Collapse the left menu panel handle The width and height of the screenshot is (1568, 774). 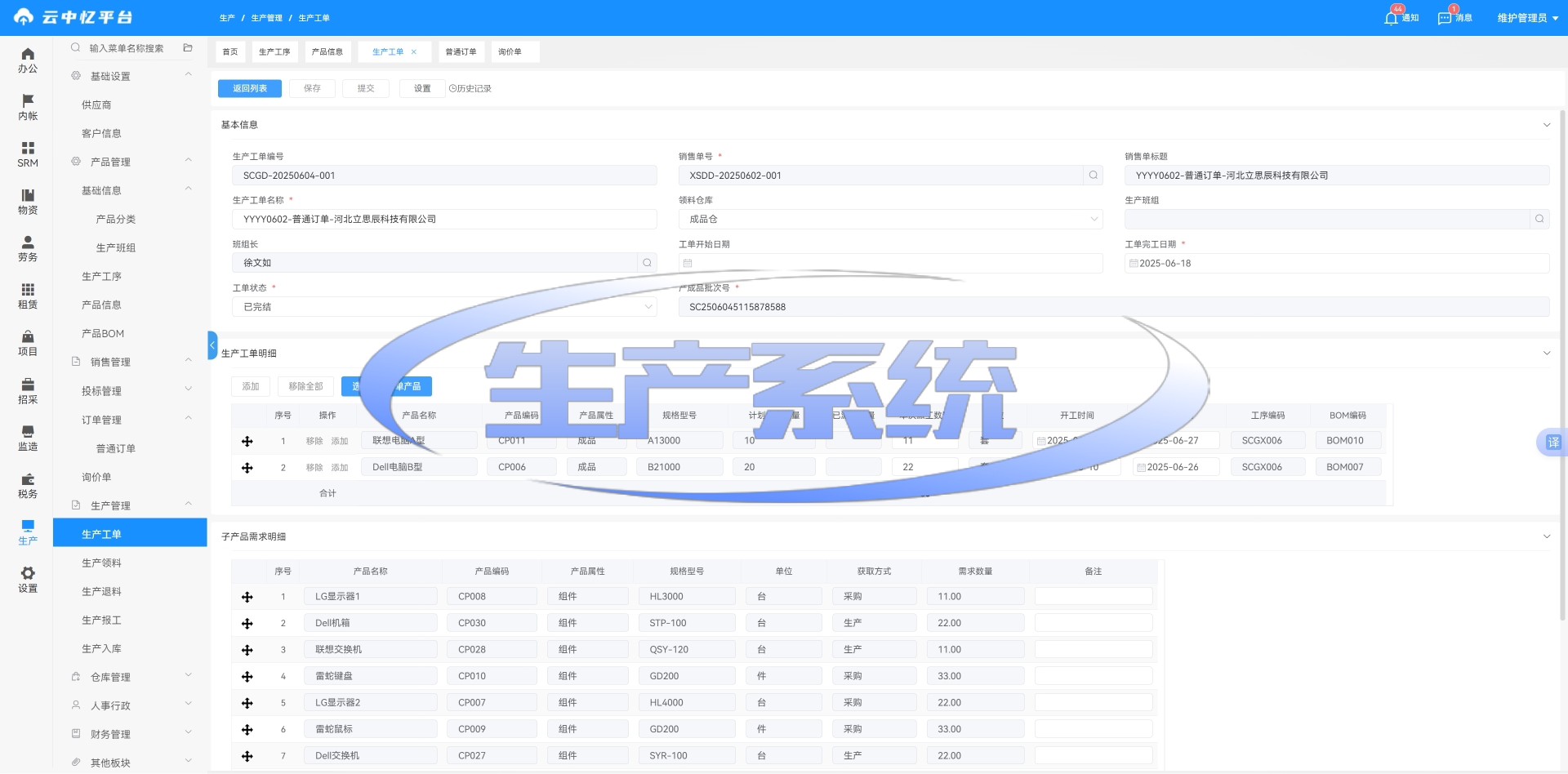pos(212,345)
